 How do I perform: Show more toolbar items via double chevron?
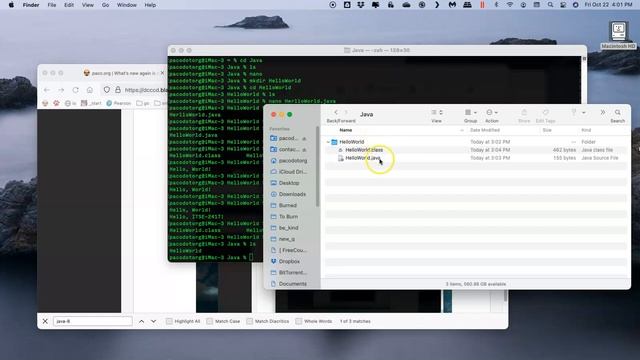click(x=602, y=112)
